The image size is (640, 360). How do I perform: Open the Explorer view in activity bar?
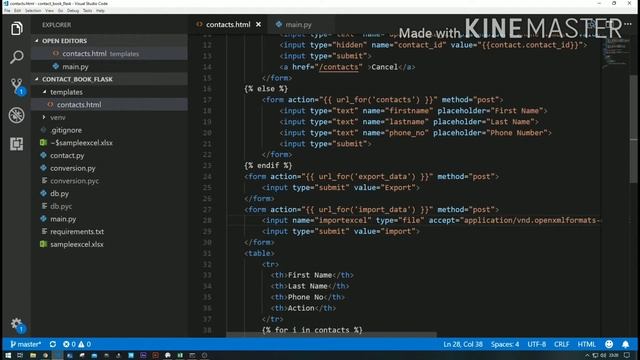tap(16, 29)
